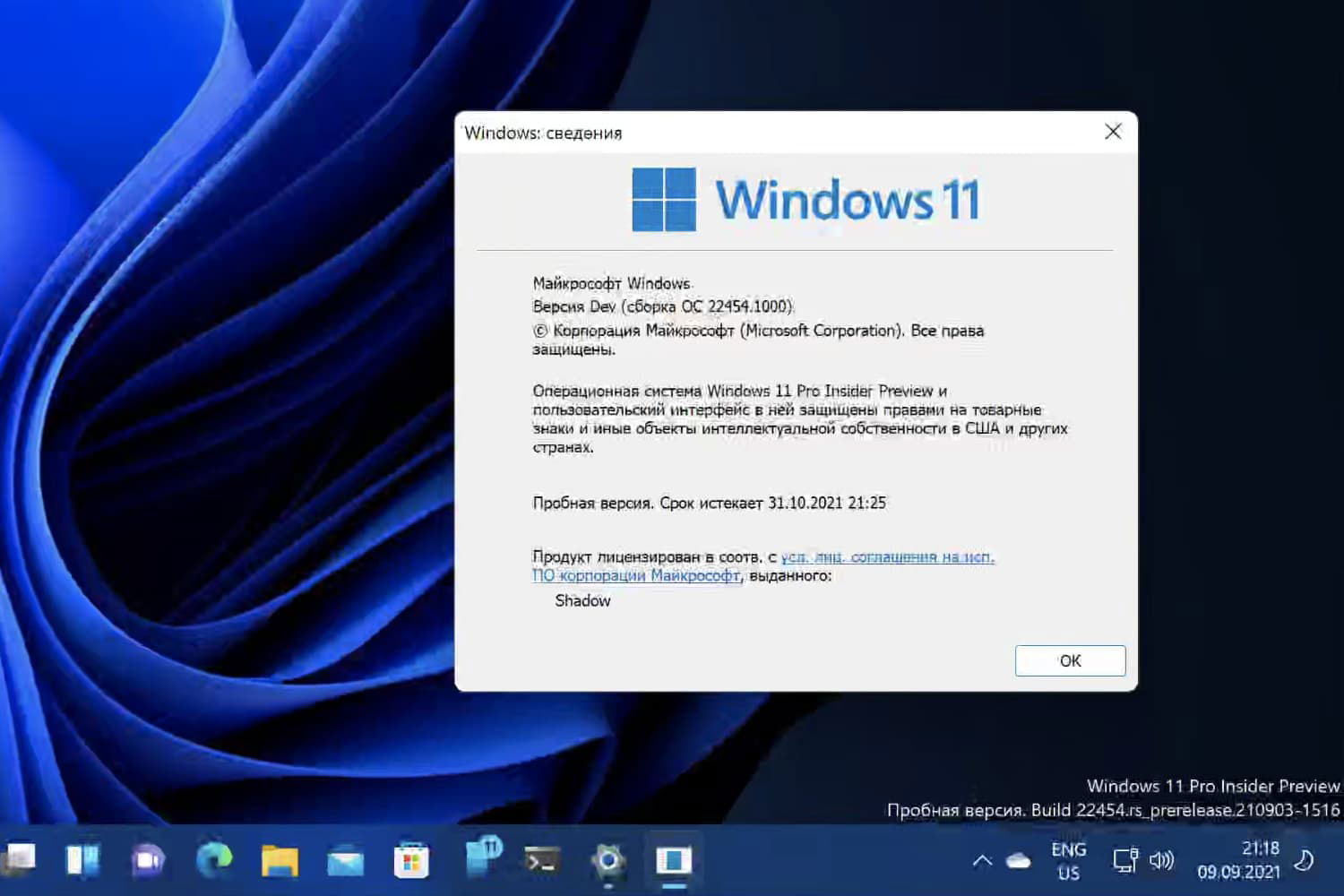1344x896 pixels.
Task: Open network settings from the tray
Action: click(x=1124, y=862)
